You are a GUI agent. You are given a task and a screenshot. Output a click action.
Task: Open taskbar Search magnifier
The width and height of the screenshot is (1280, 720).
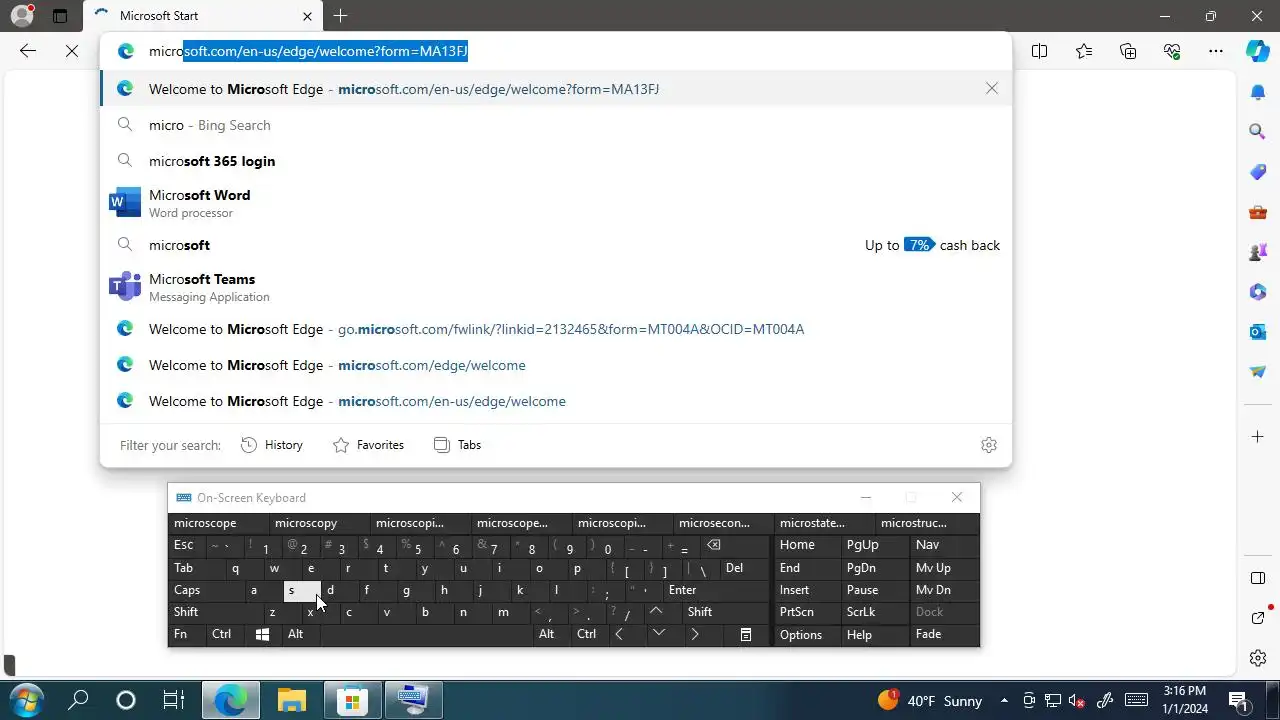(x=78, y=700)
